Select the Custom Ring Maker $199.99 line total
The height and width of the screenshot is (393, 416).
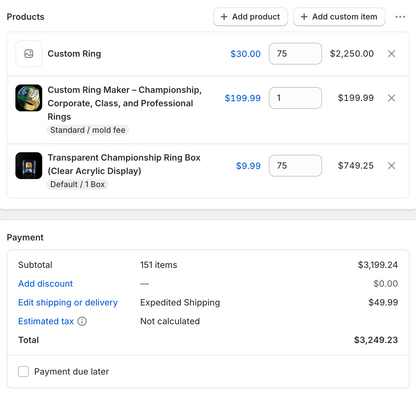coord(356,98)
